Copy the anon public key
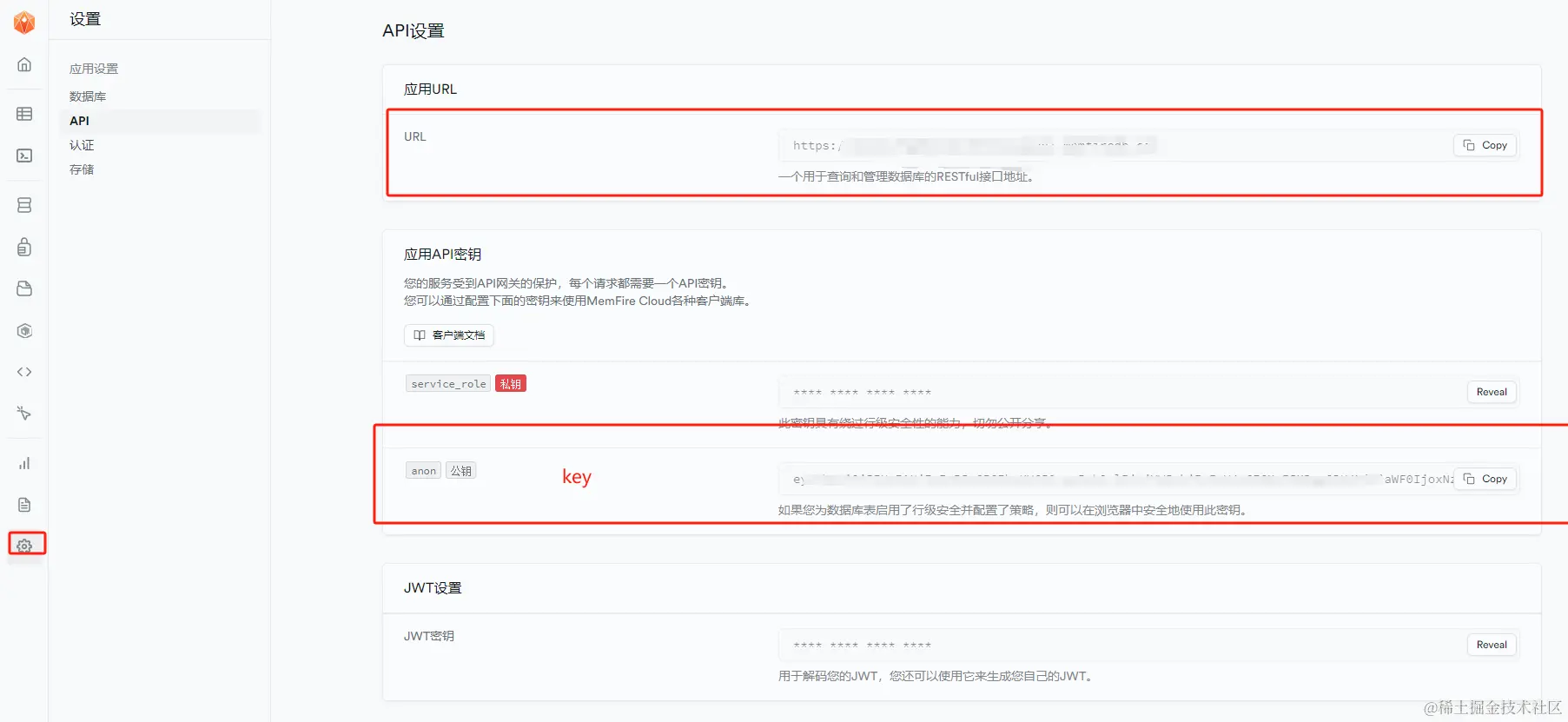The image size is (1568, 722). coord(1485,479)
